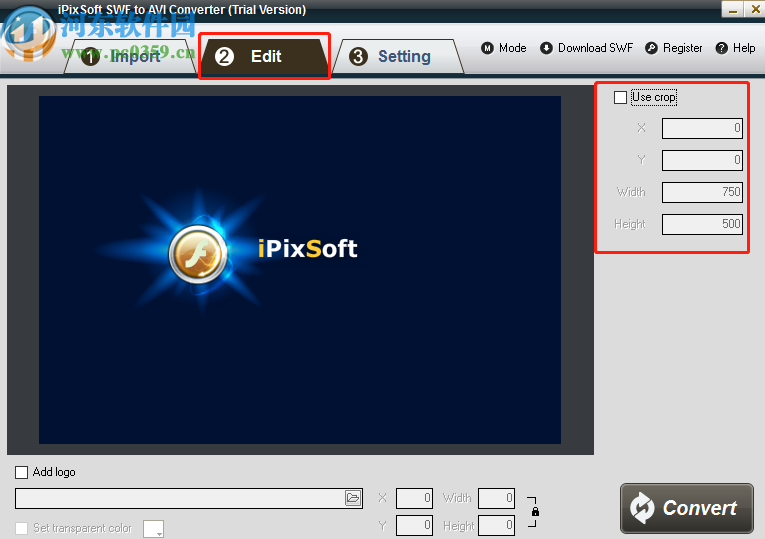
Task: Click the crop Height field showing 500
Action: point(702,224)
